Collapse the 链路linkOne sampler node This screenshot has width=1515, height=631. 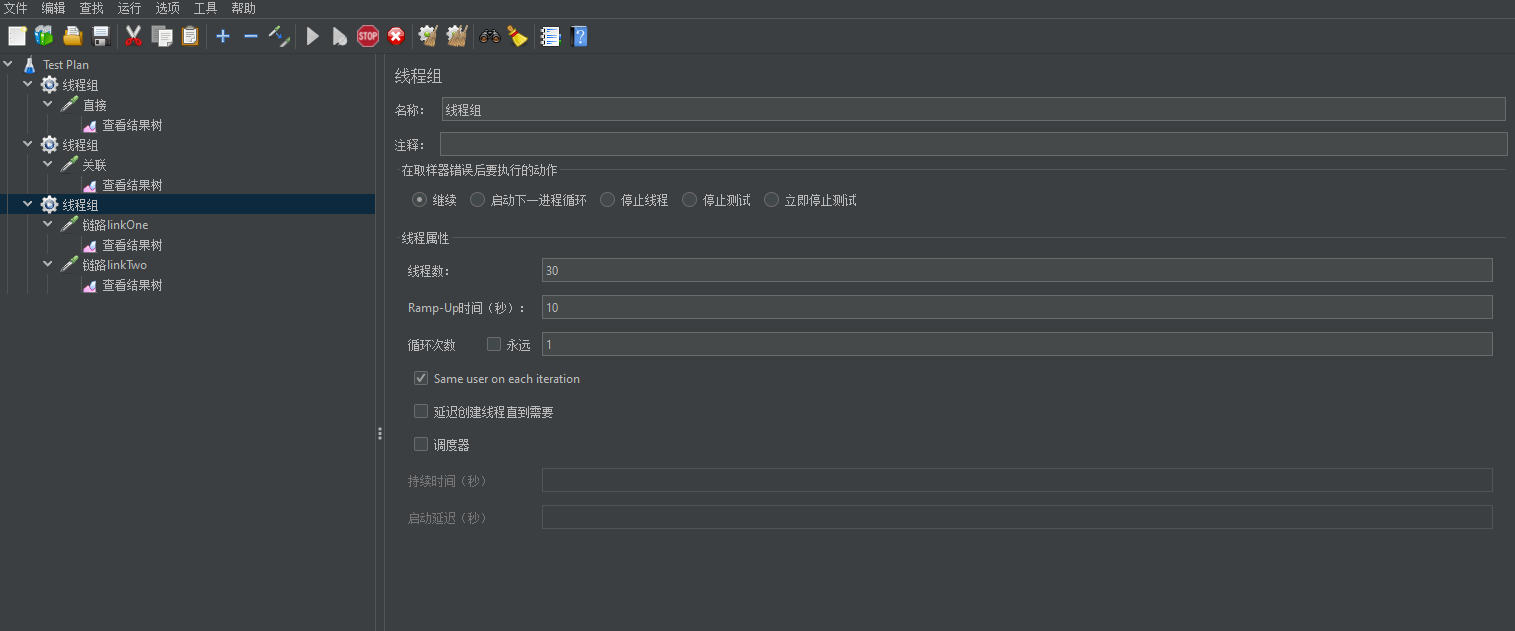(x=48, y=224)
